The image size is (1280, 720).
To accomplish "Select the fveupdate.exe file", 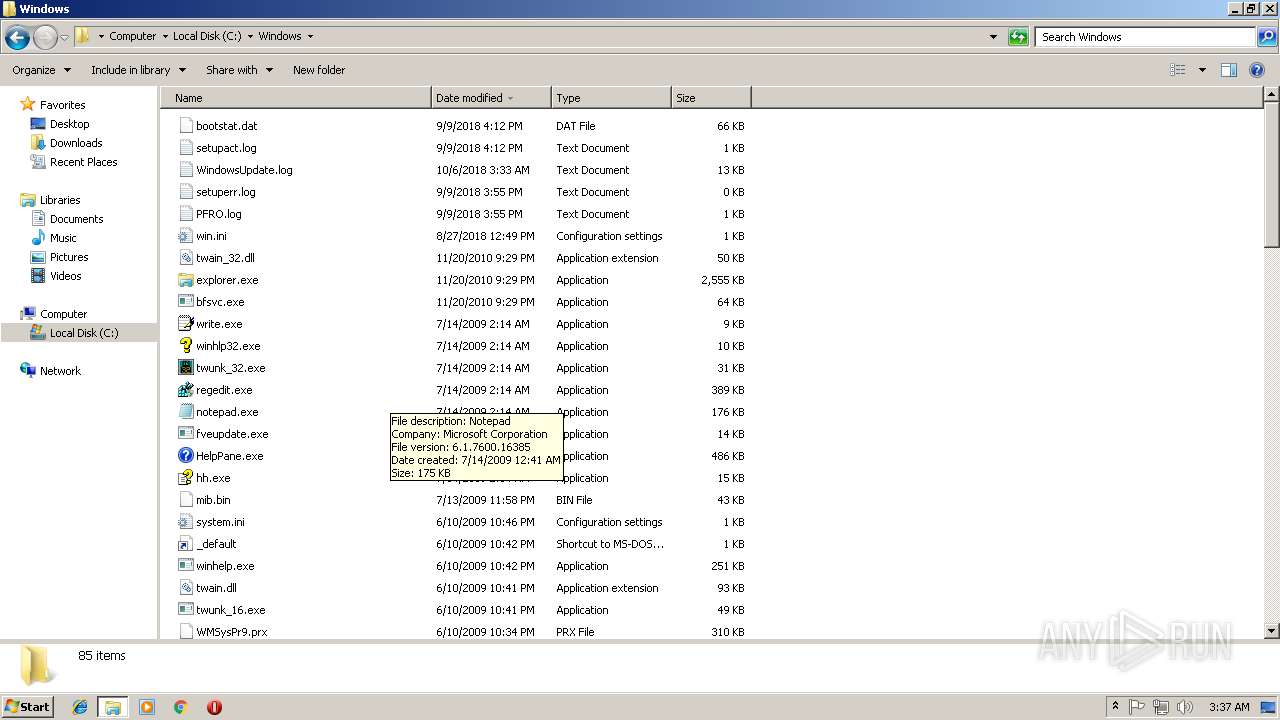I will 232,434.
